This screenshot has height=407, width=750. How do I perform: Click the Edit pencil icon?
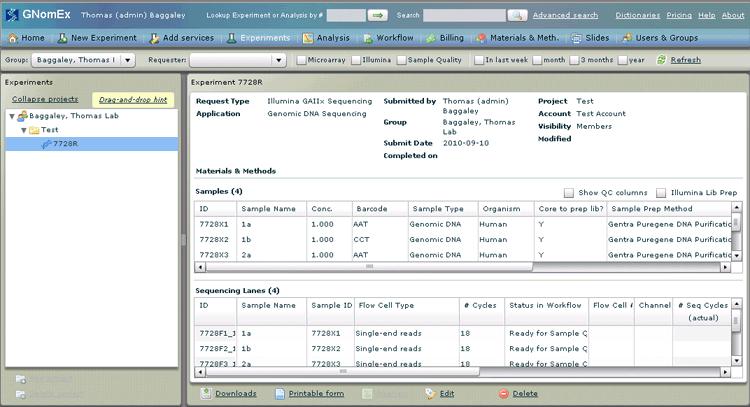tap(431, 394)
